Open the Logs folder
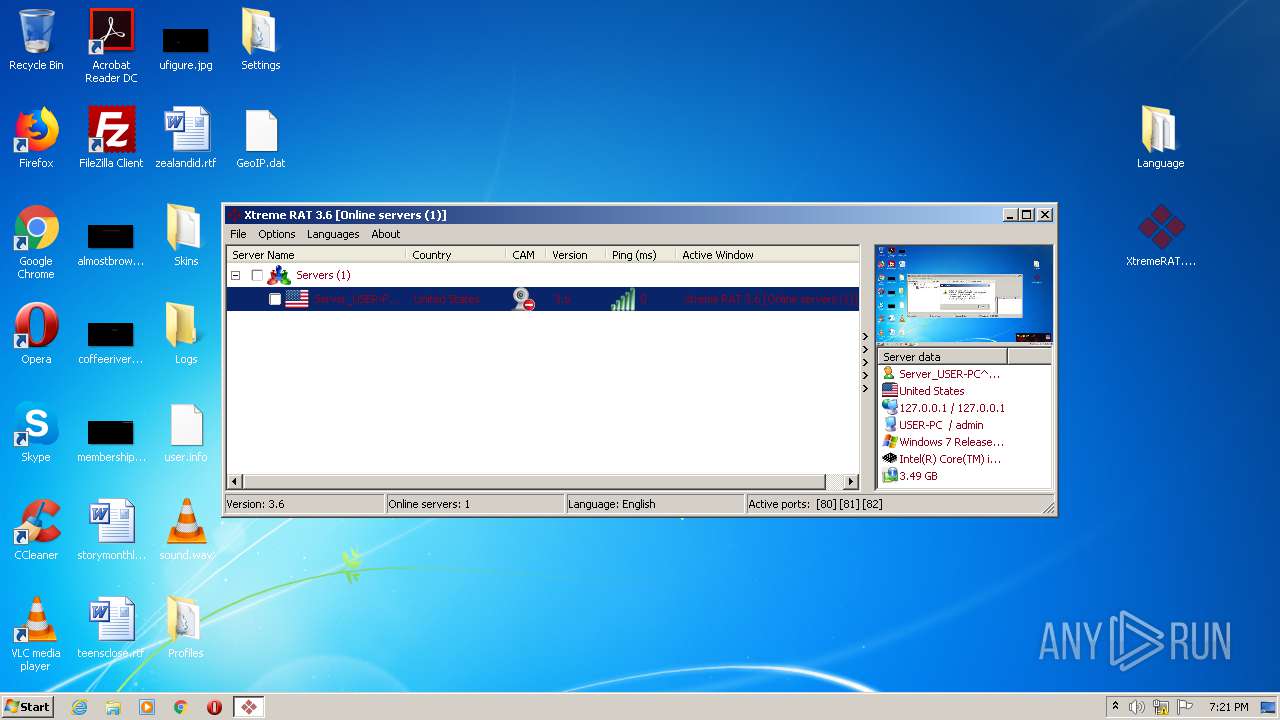 tap(186, 334)
